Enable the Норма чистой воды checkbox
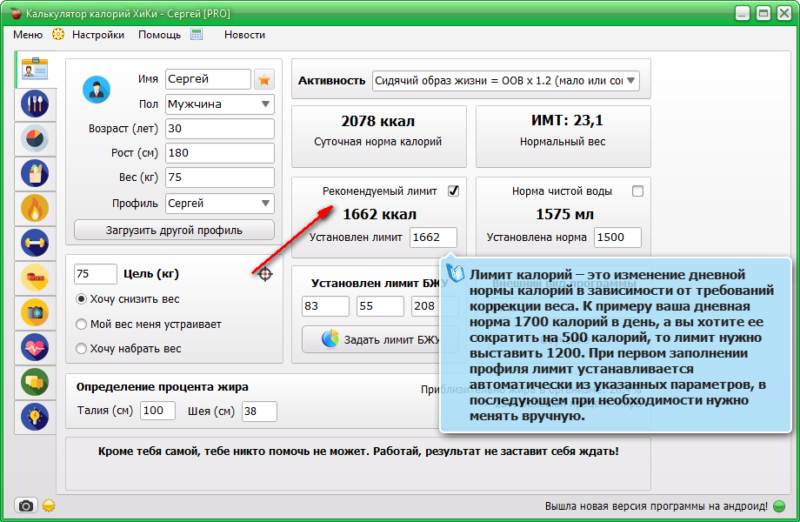 click(637, 191)
